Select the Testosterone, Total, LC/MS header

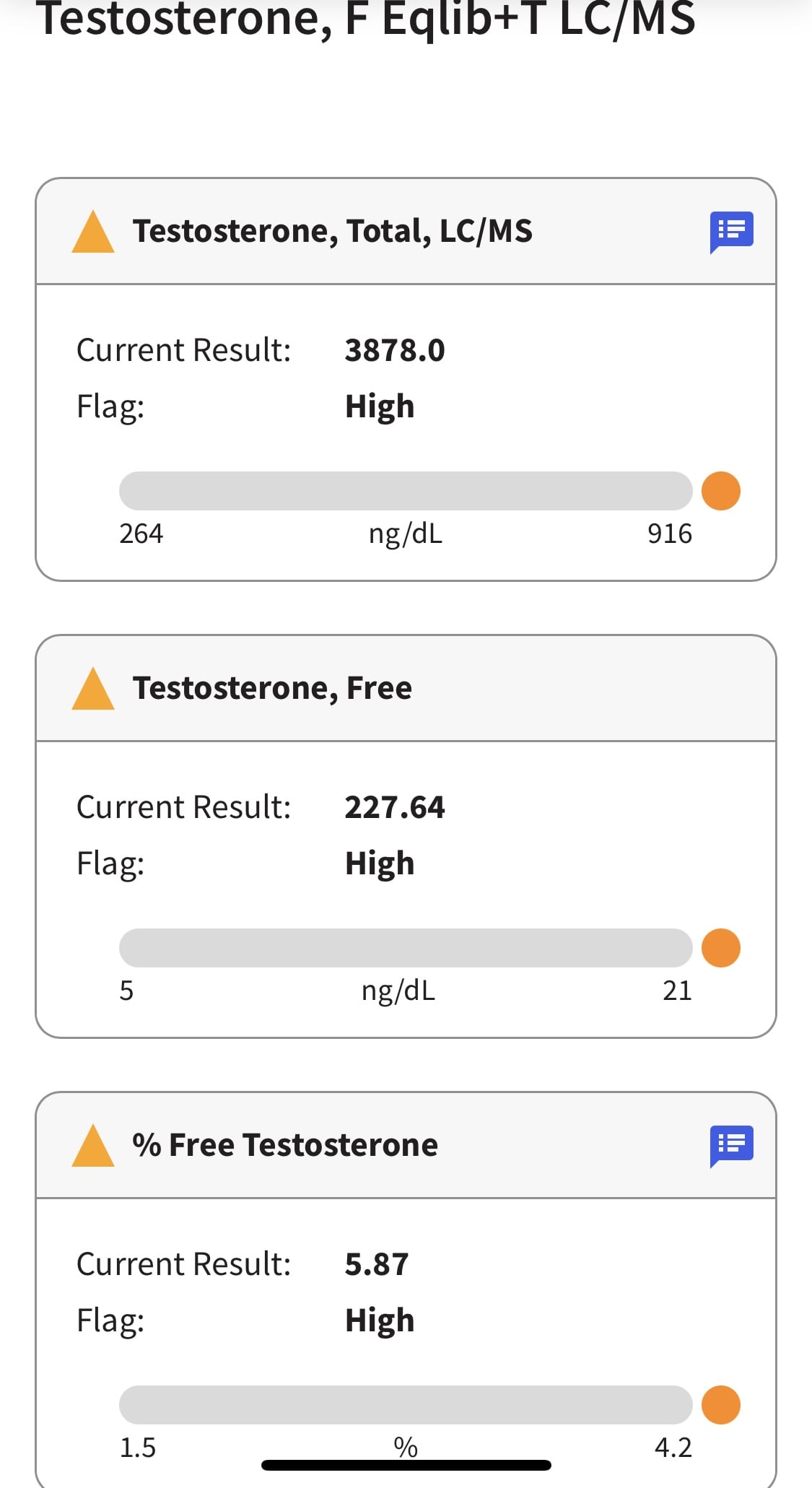coord(333,231)
